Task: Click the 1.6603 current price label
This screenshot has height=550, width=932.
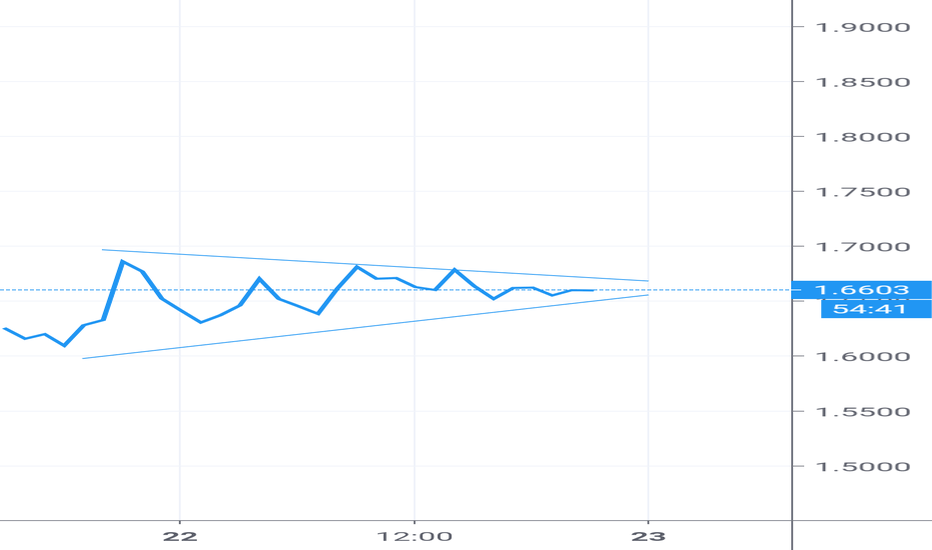Action: pos(862,290)
